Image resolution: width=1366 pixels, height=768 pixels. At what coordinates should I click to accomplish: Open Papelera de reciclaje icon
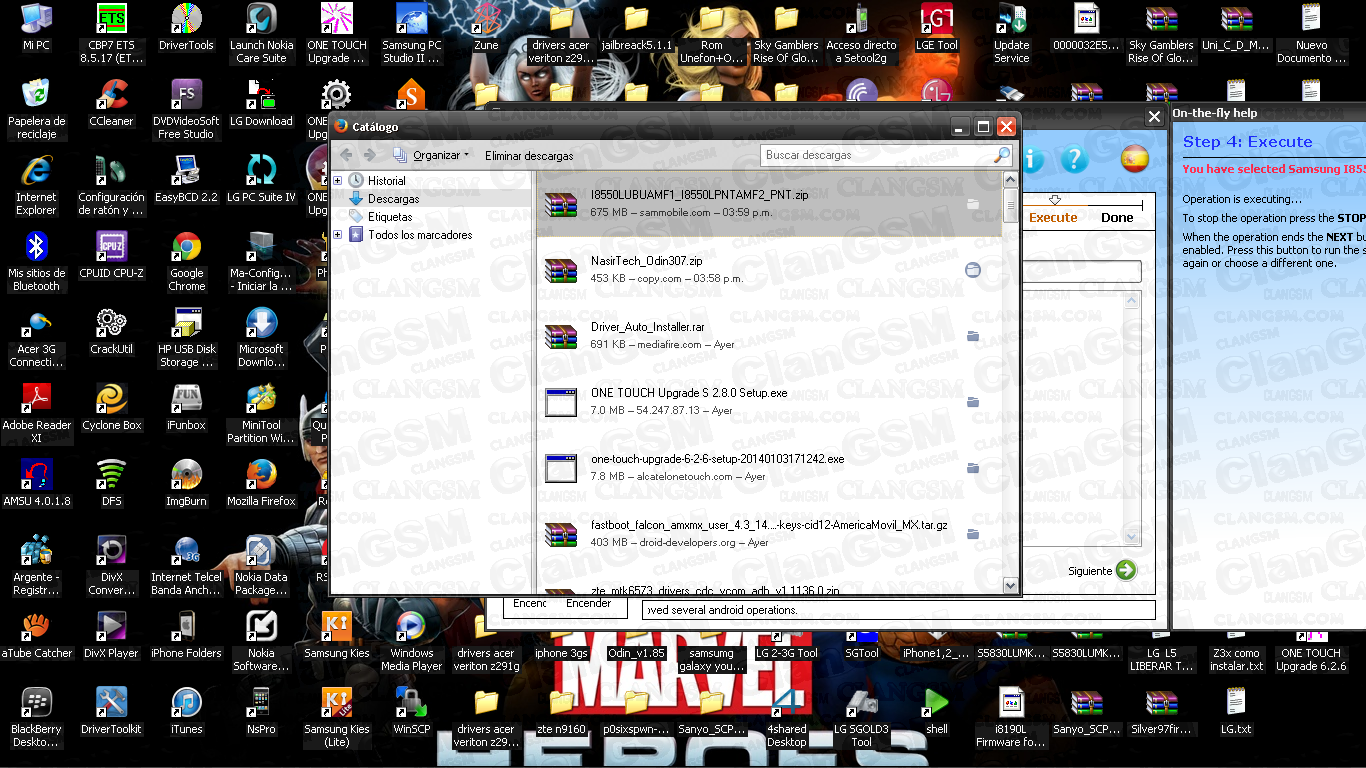tap(36, 110)
